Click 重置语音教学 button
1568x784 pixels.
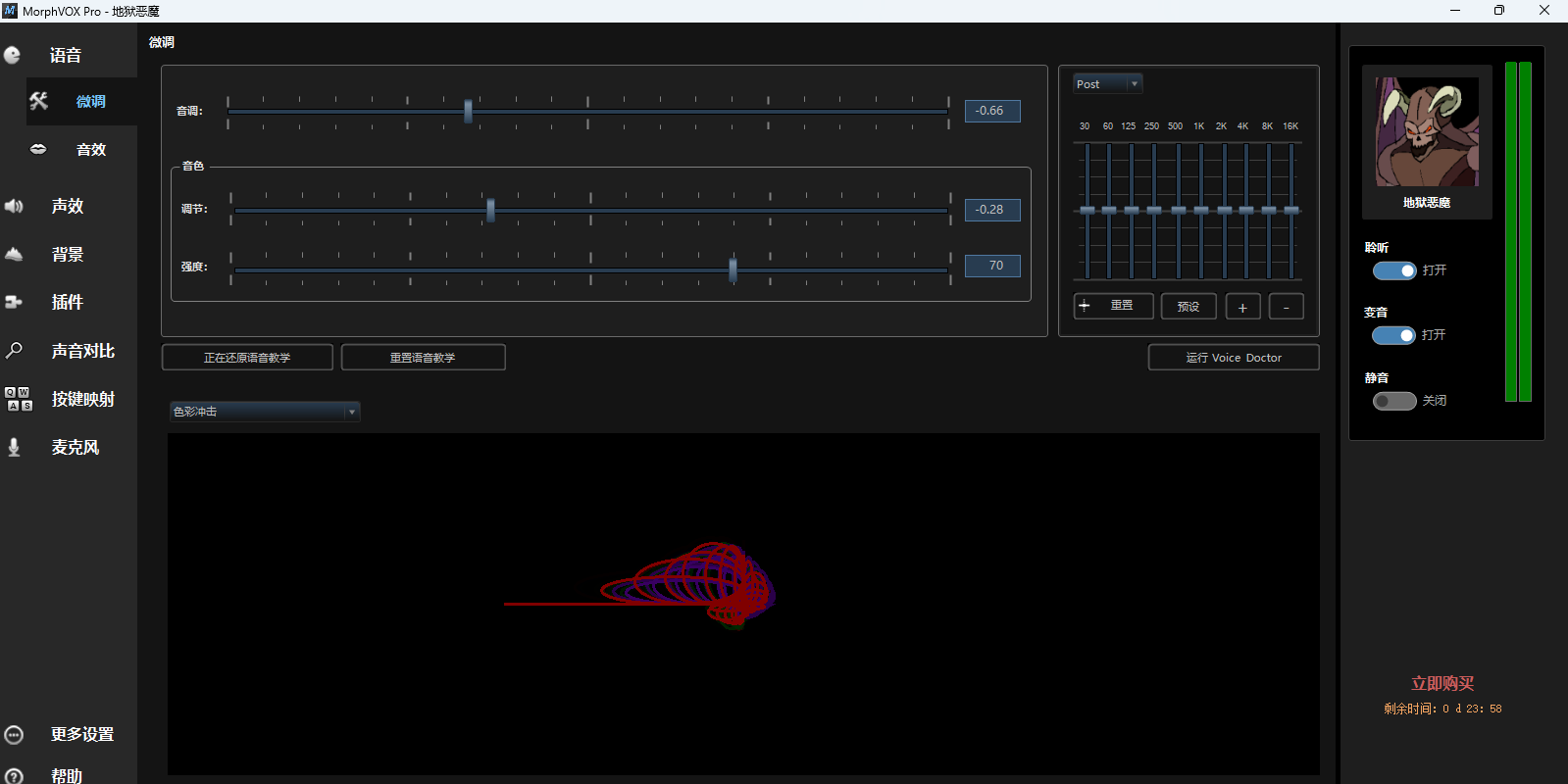point(423,358)
